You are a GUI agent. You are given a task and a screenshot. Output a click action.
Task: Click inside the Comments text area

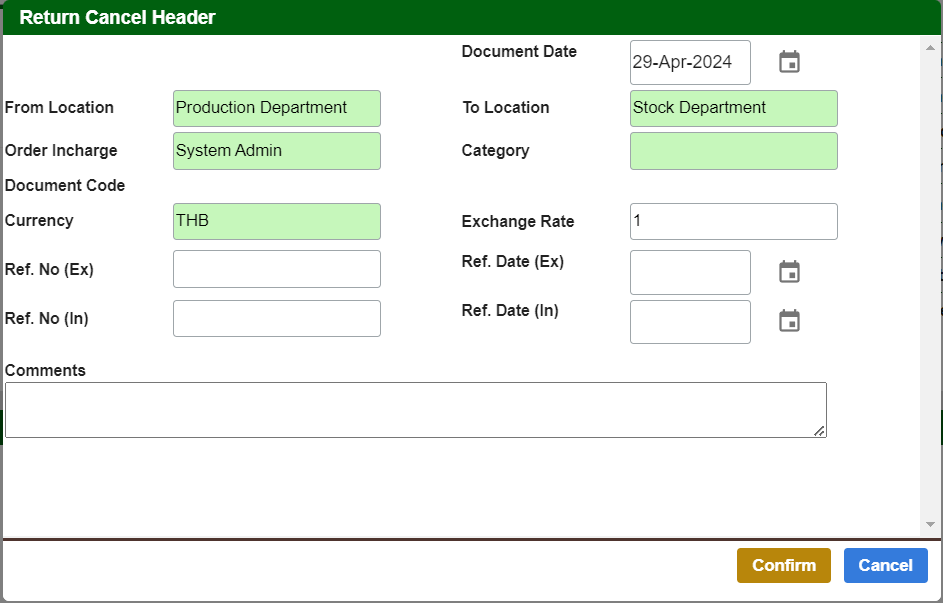415,410
